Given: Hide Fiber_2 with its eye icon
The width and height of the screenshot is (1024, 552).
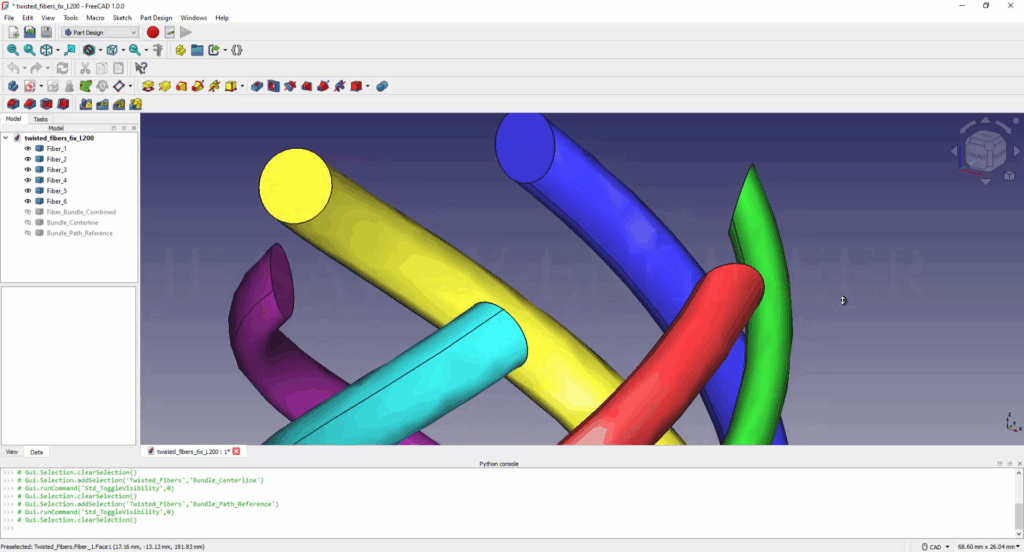Looking at the screenshot, I should (27, 159).
